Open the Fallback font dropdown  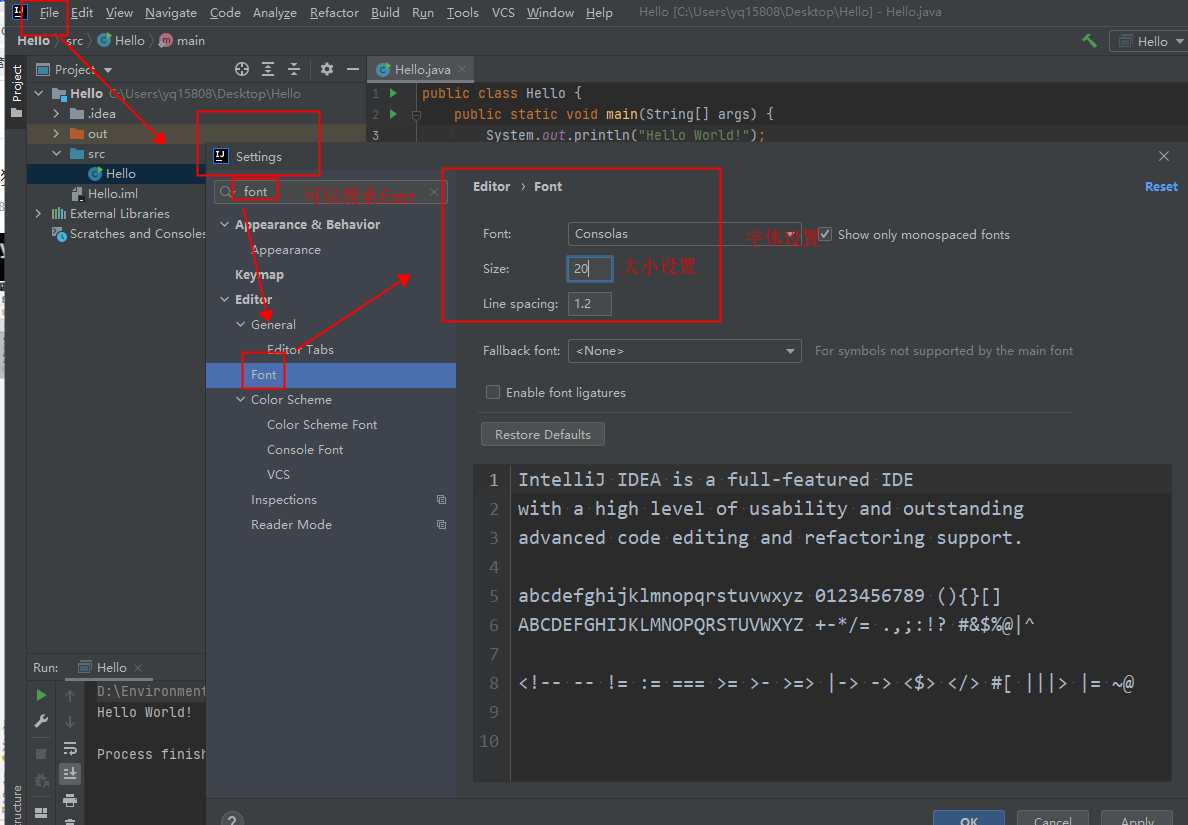click(x=684, y=351)
